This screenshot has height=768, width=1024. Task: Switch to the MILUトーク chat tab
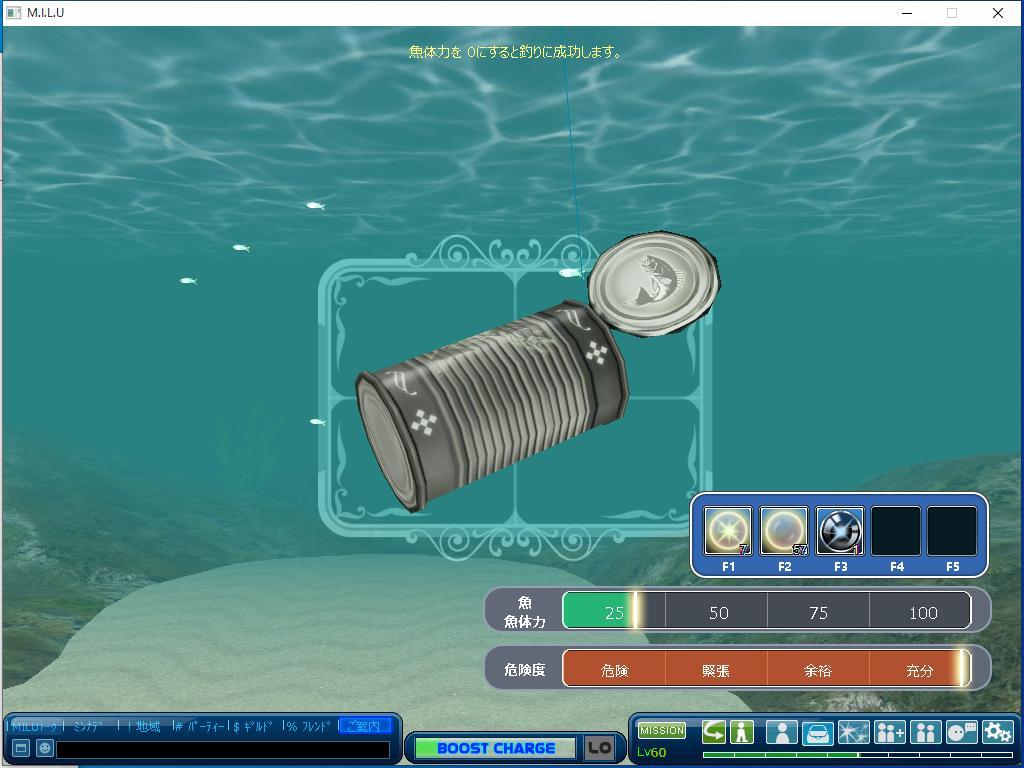coord(35,726)
